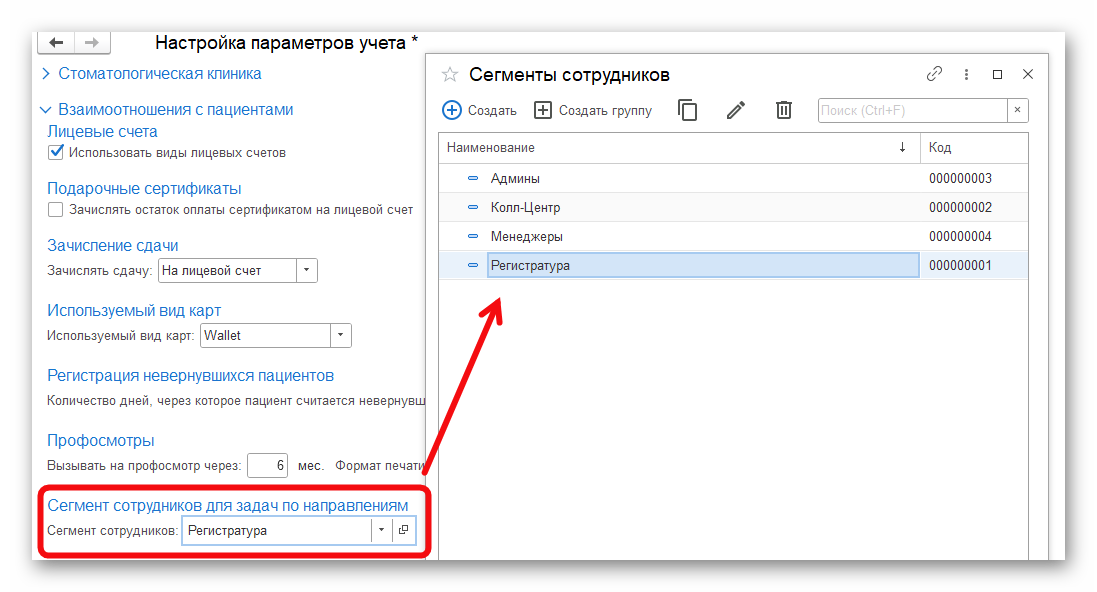Expand the Стоматологическая клиника section

45,74
